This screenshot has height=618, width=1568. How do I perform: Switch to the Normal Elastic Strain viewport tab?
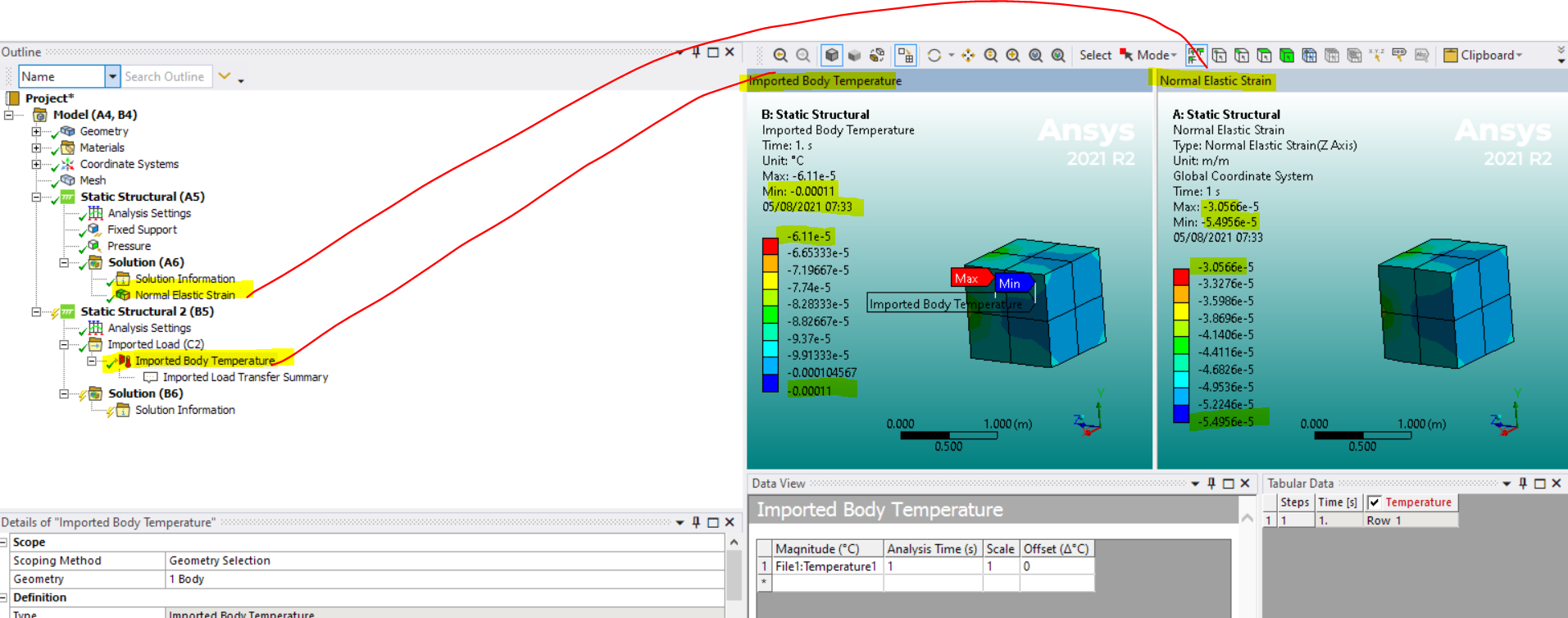pyautogui.click(x=1215, y=80)
